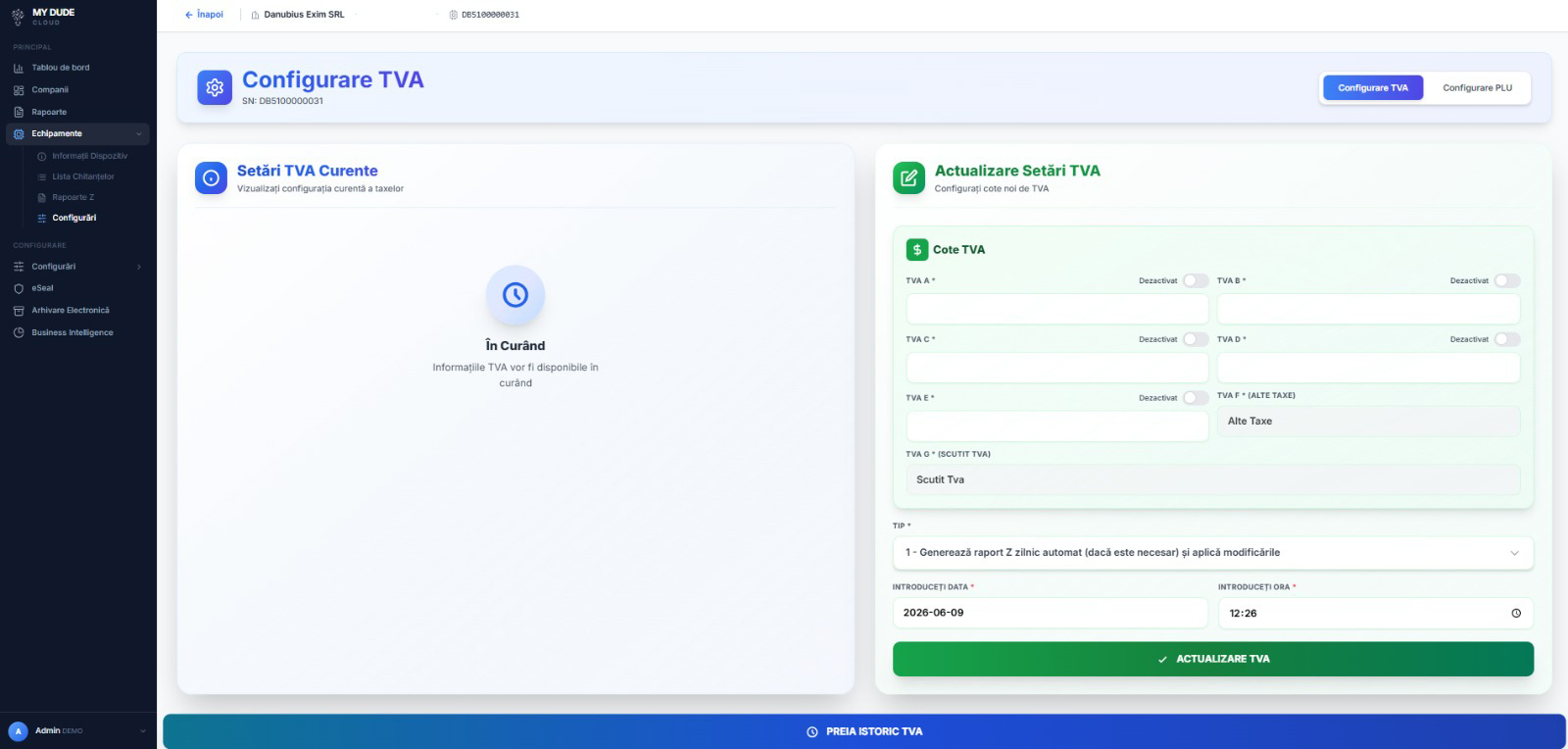
Task: Click the Setări TVA Curente blue circle icon
Action: click(211, 177)
